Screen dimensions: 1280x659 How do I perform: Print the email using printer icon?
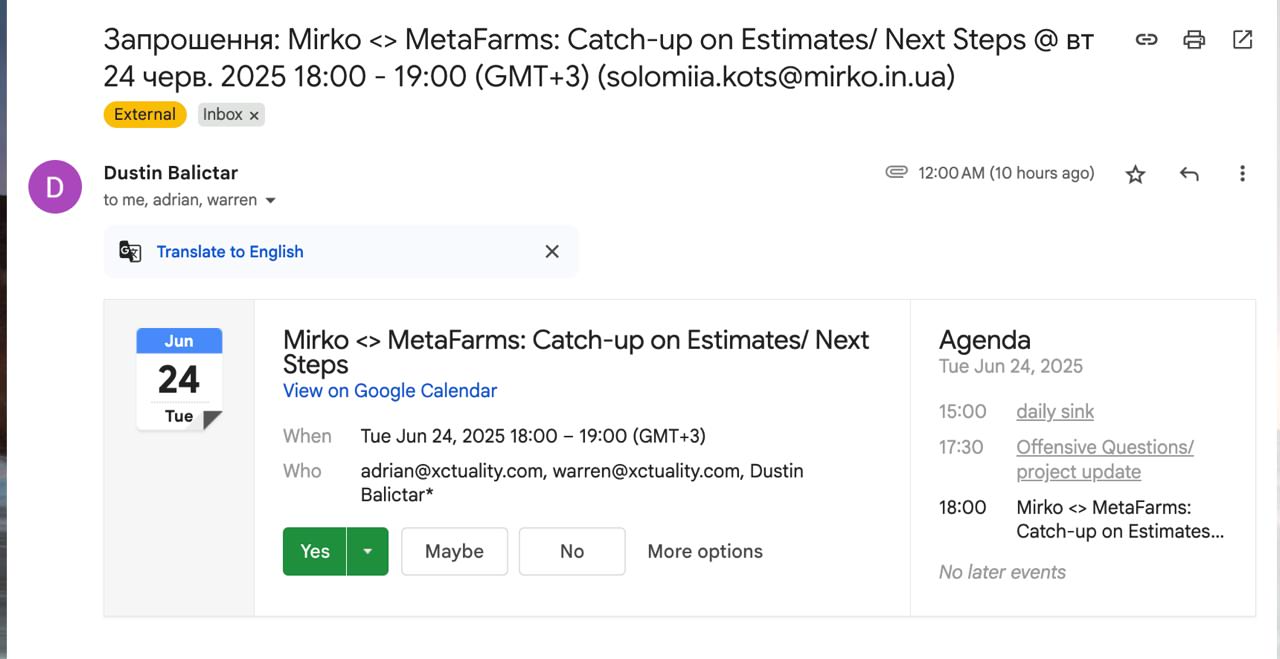(x=1194, y=40)
